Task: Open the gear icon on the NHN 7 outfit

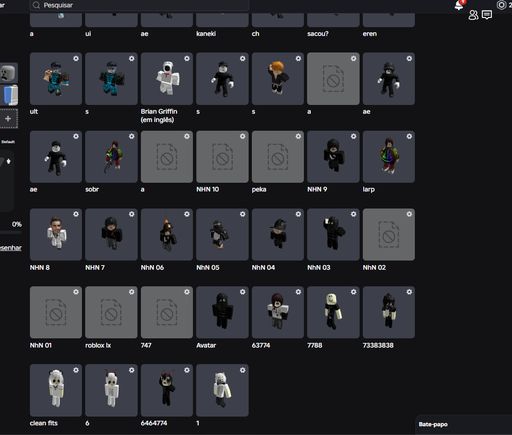Action: coord(132,214)
